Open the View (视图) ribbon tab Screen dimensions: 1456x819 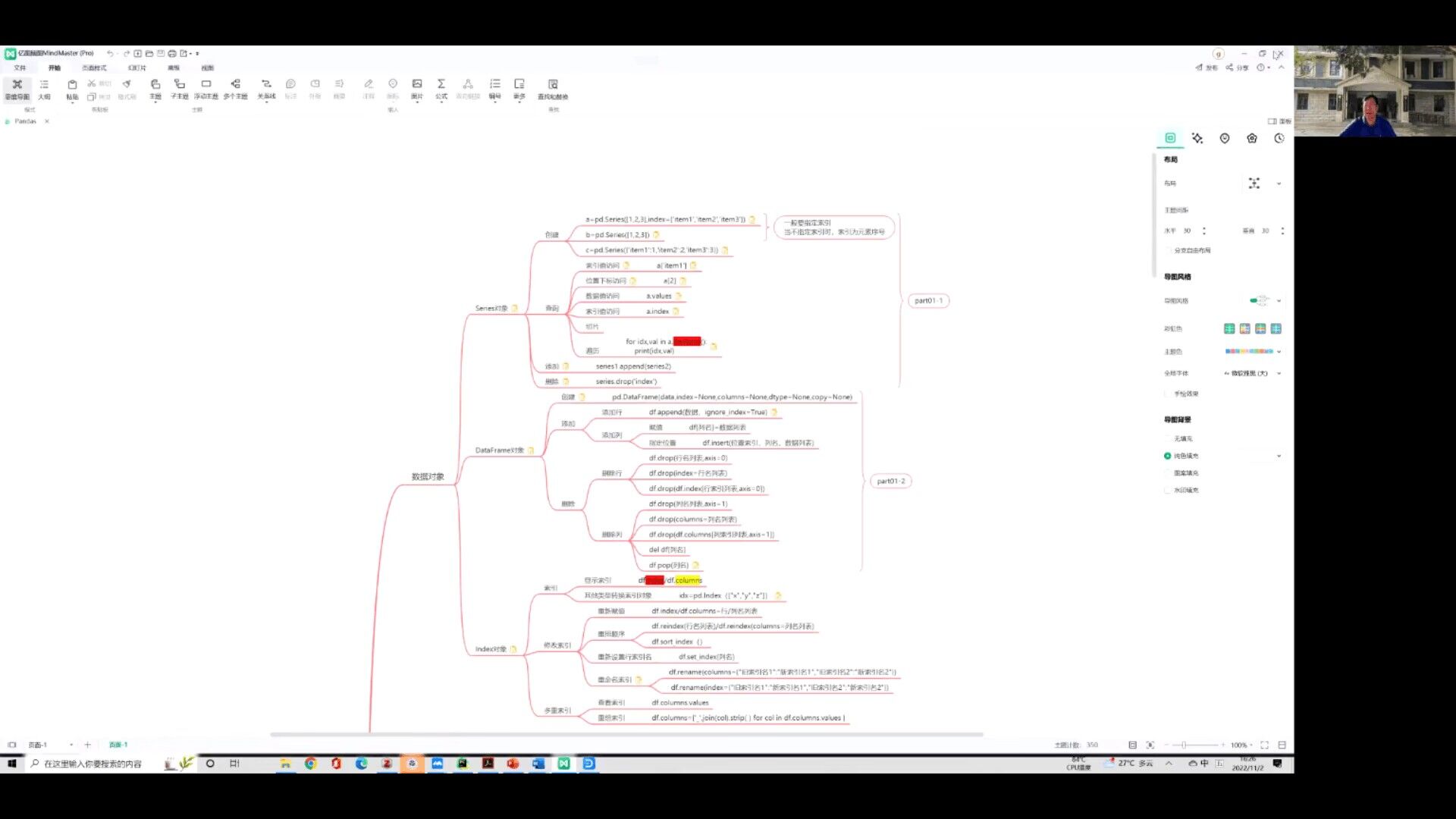coord(207,68)
